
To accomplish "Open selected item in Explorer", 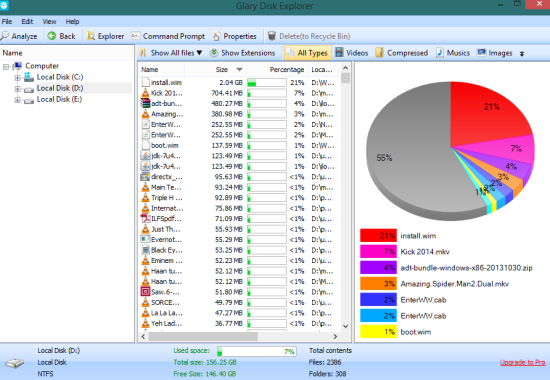I will [x=105, y=36].
